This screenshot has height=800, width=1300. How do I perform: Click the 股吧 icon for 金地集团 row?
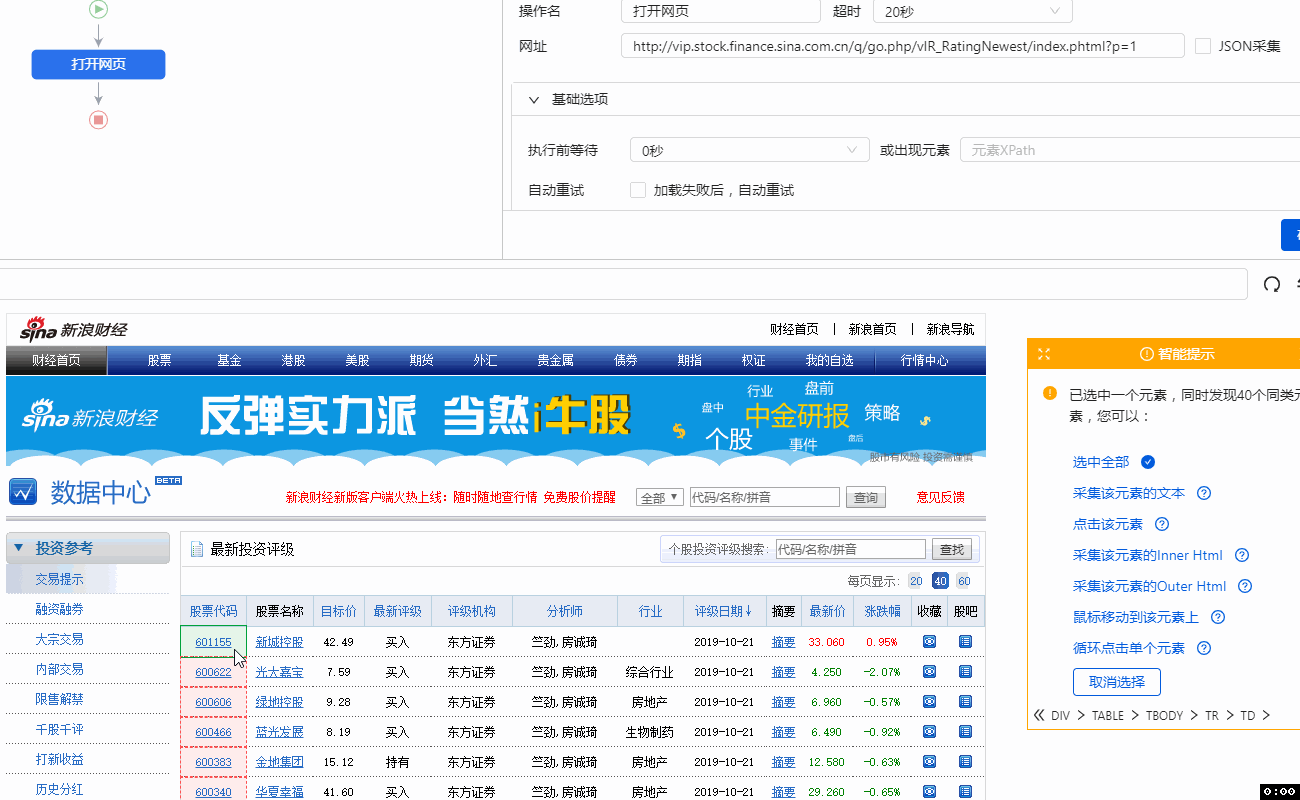[x=965, y=762]
